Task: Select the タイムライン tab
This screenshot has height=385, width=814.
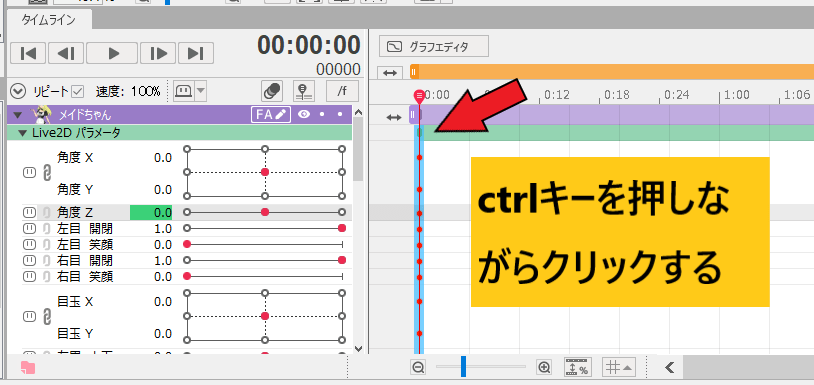Action: click(x=49, y=20)
